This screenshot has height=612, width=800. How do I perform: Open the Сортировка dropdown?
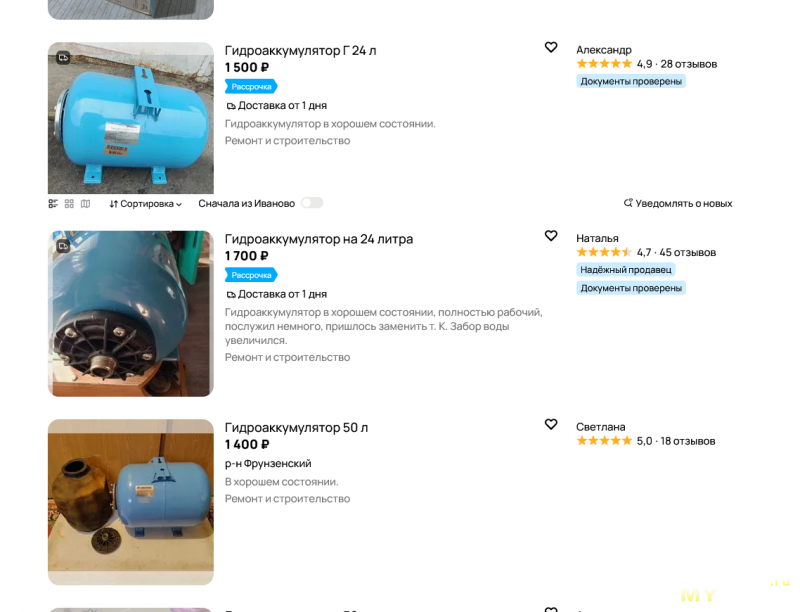pos(145,203)
